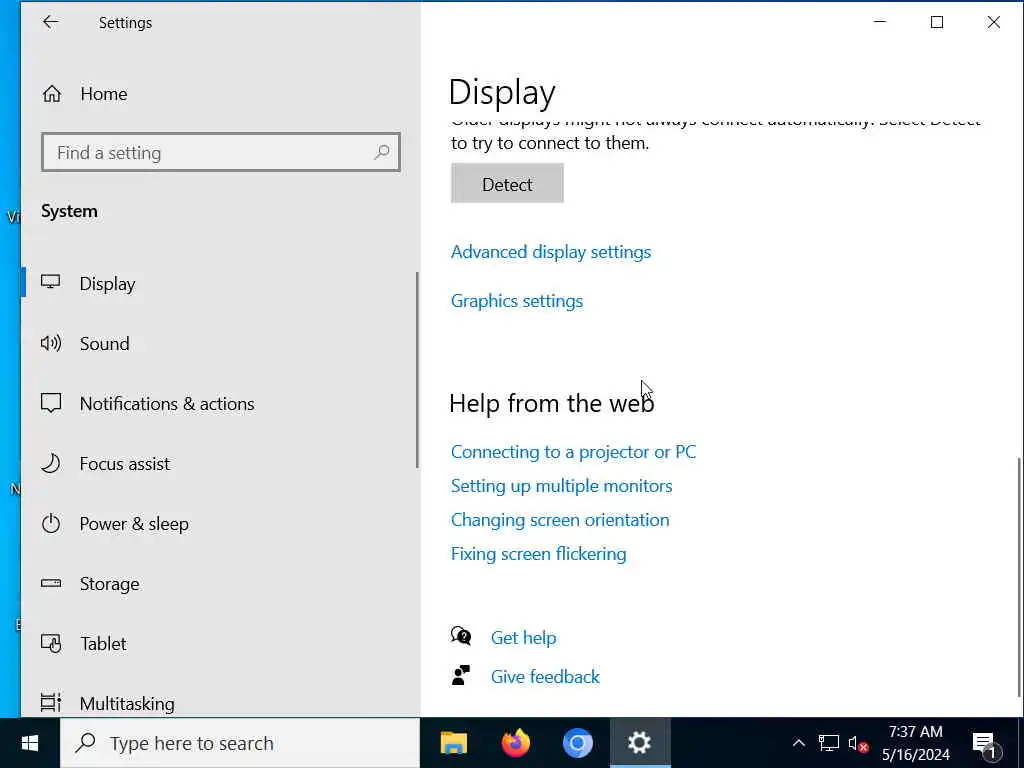
Task: Click the magnifier icon in Find a setting
Action: pos(382,153)
